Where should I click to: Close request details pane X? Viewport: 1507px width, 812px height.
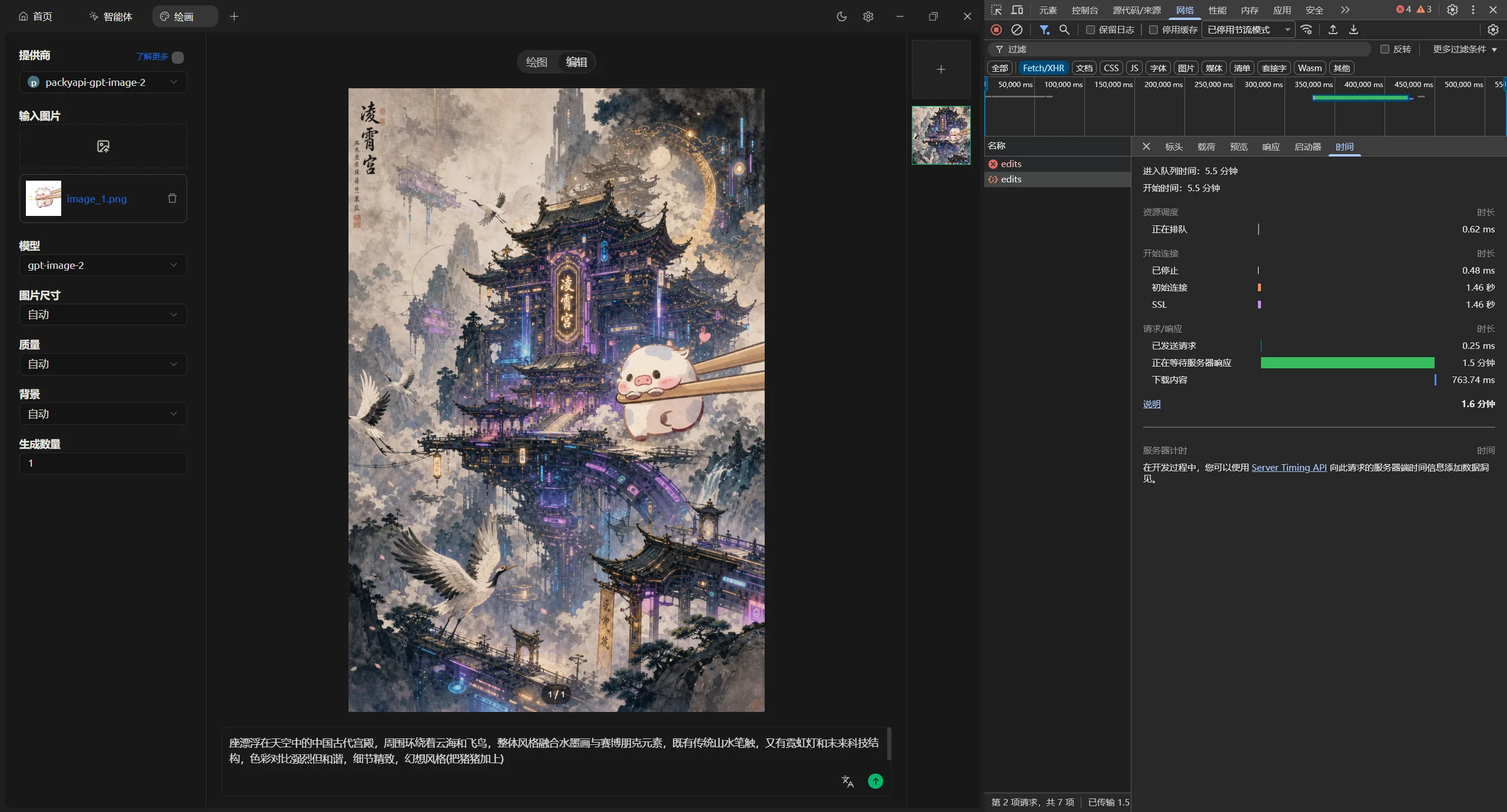[1146, 147]
